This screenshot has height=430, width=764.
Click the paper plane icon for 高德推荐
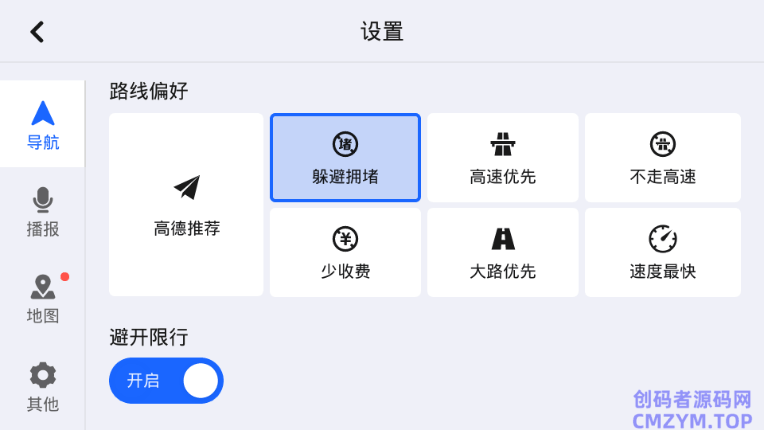click(x=187, y=187)
